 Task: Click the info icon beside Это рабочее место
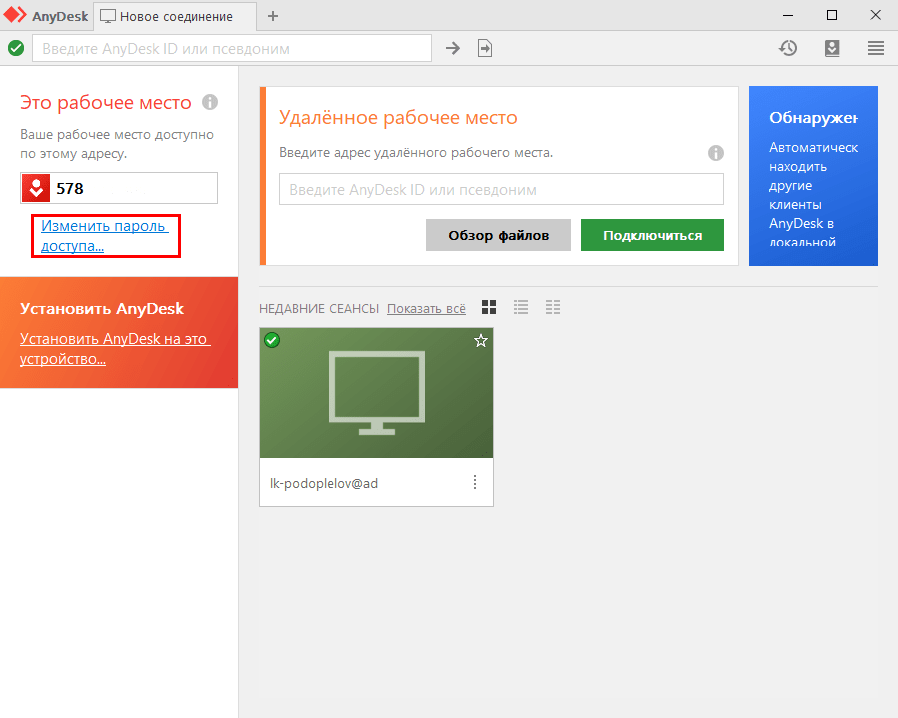[210, 102]
